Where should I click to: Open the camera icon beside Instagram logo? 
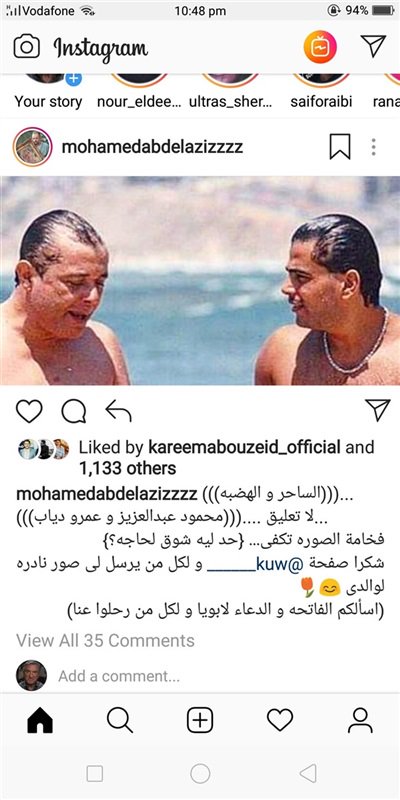(x=27, y=47)
